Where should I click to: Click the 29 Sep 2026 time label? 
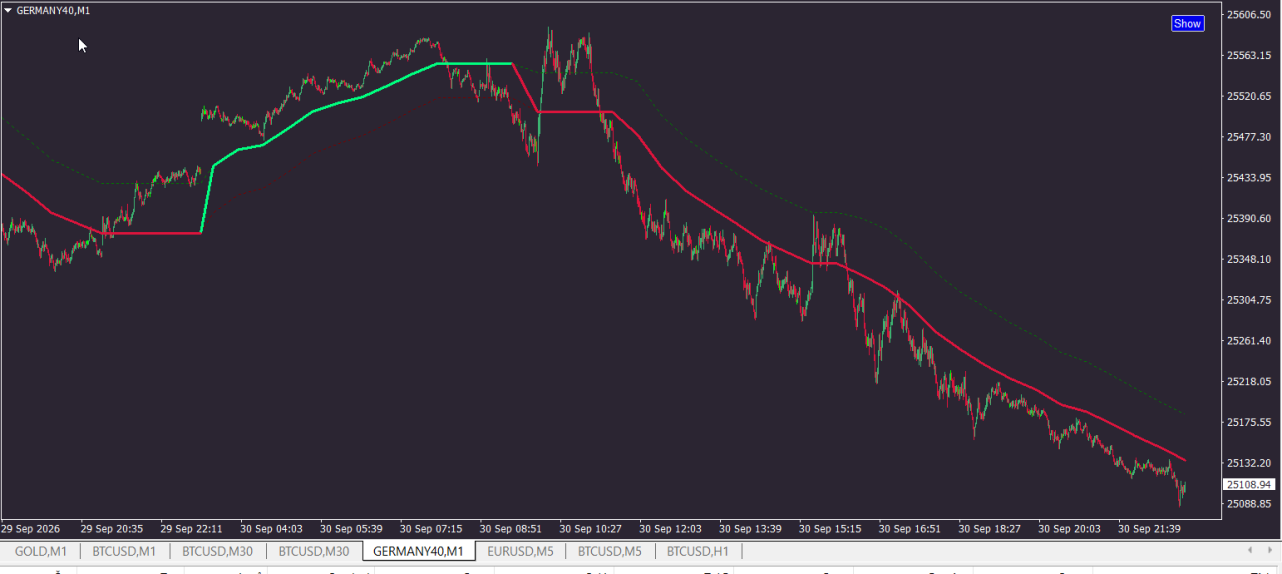tap(32, 529)
